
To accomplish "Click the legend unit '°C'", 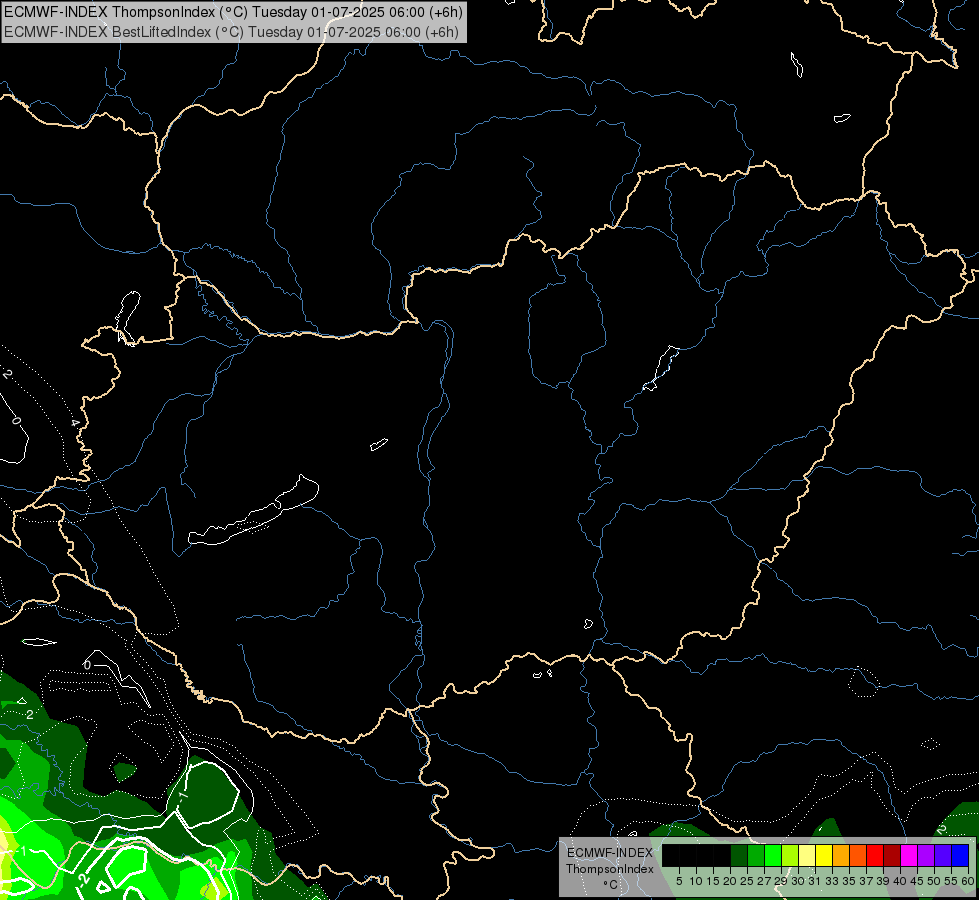I will [611, 885].
